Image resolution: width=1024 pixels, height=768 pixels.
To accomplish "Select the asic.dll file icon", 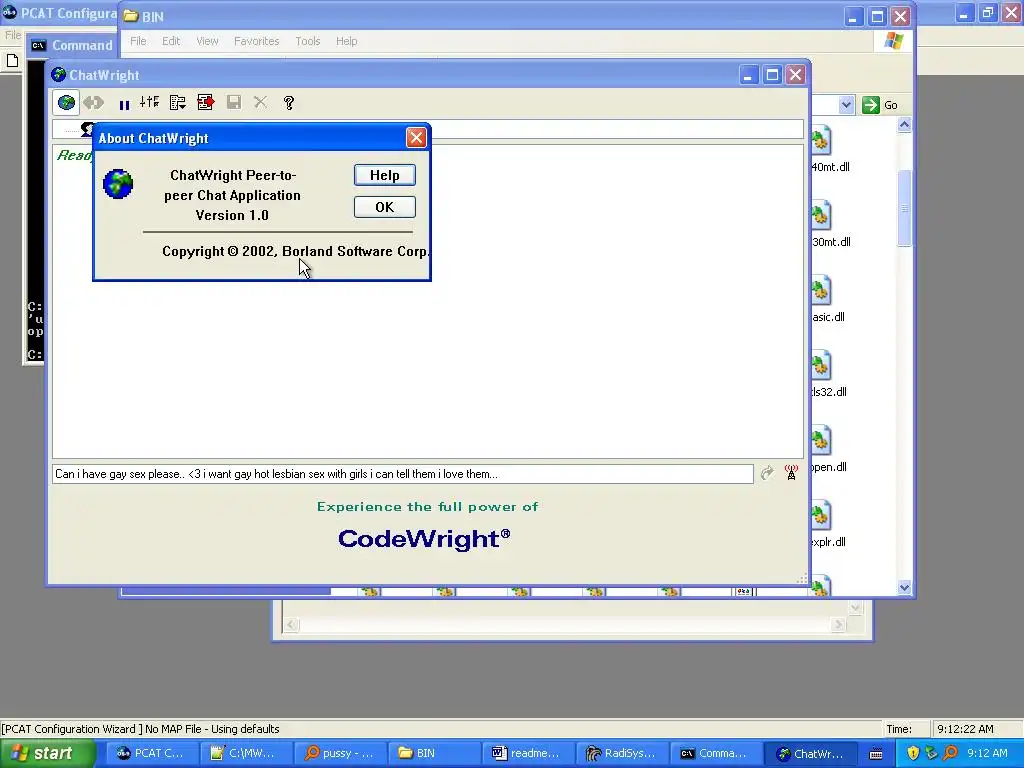I will tap(822, 291).
